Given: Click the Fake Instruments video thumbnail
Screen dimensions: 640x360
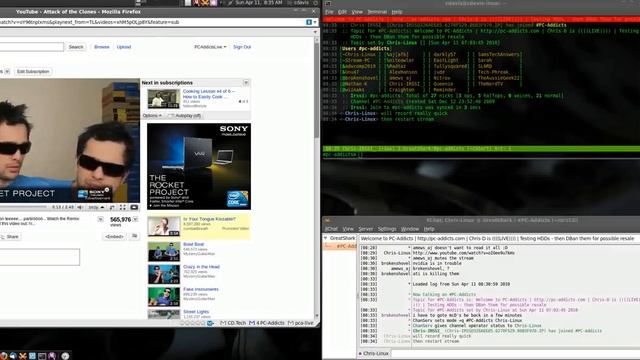Looking at the screenshot, I should 164,296.
